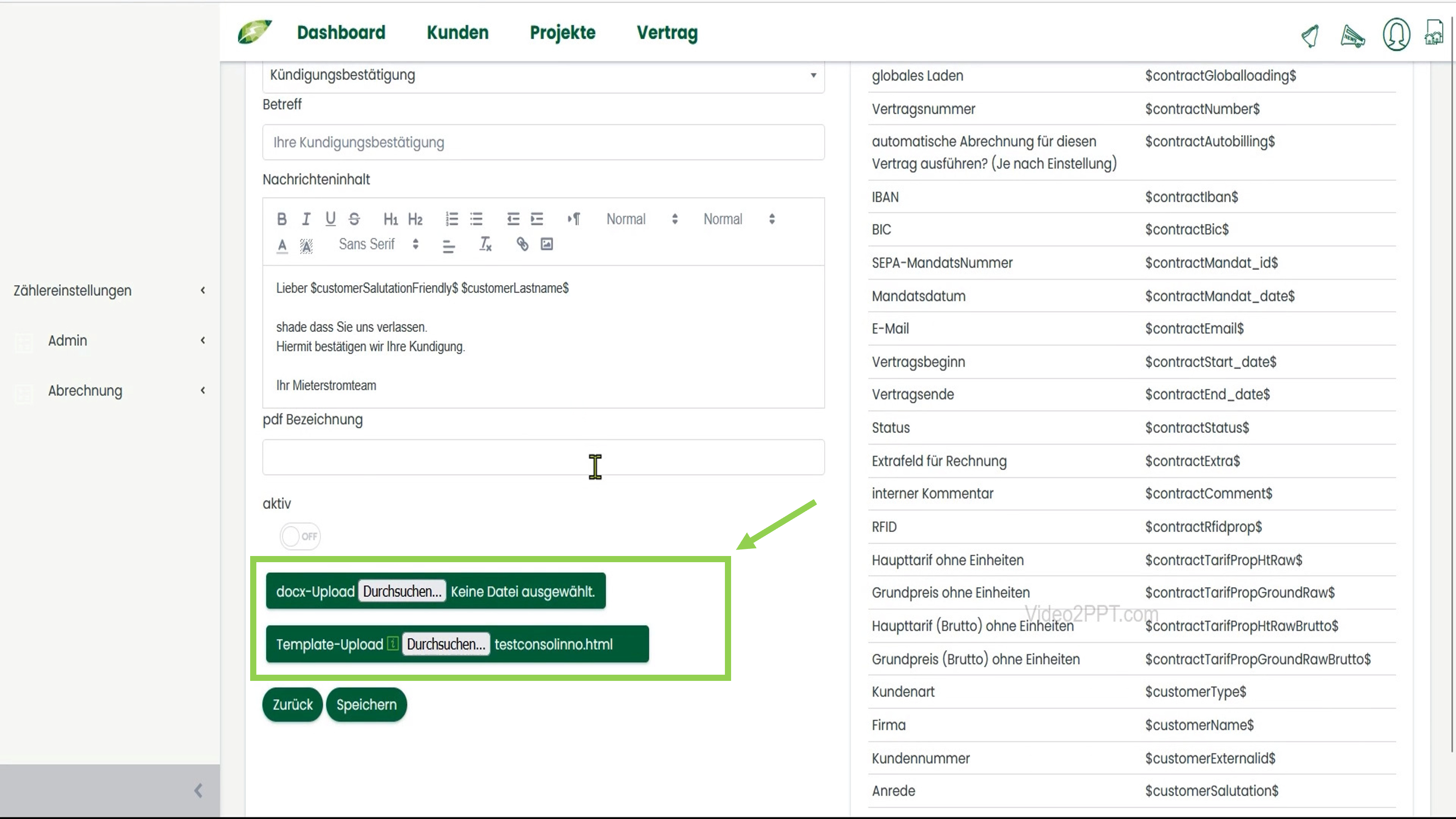Viewport: 1456px width, 819px height.
Task: Clear formatting with the Tx icon
Action: (x=485, y=244)
